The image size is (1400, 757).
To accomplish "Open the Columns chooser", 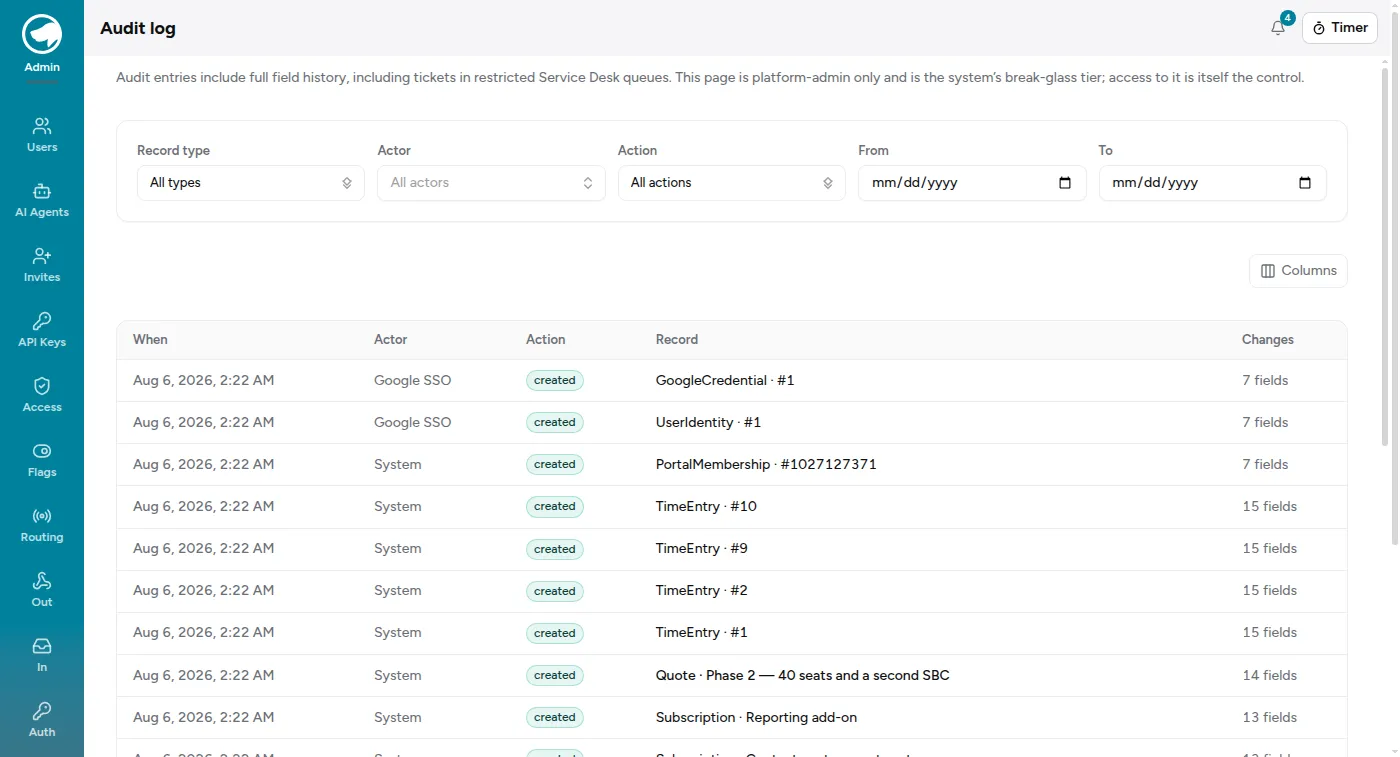I will [1298, 271].
